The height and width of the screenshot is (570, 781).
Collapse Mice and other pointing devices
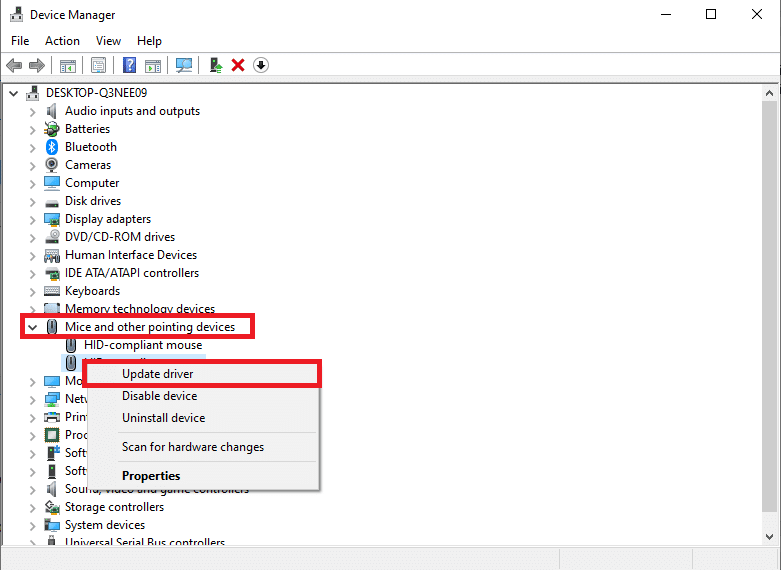point(32,327)
